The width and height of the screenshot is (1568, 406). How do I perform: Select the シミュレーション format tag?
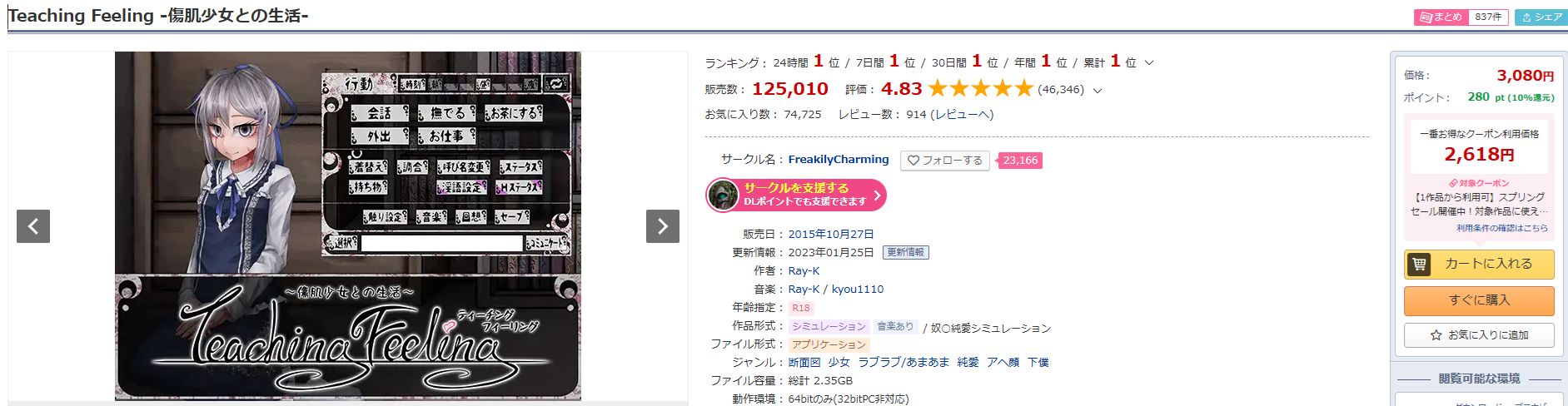829,326
